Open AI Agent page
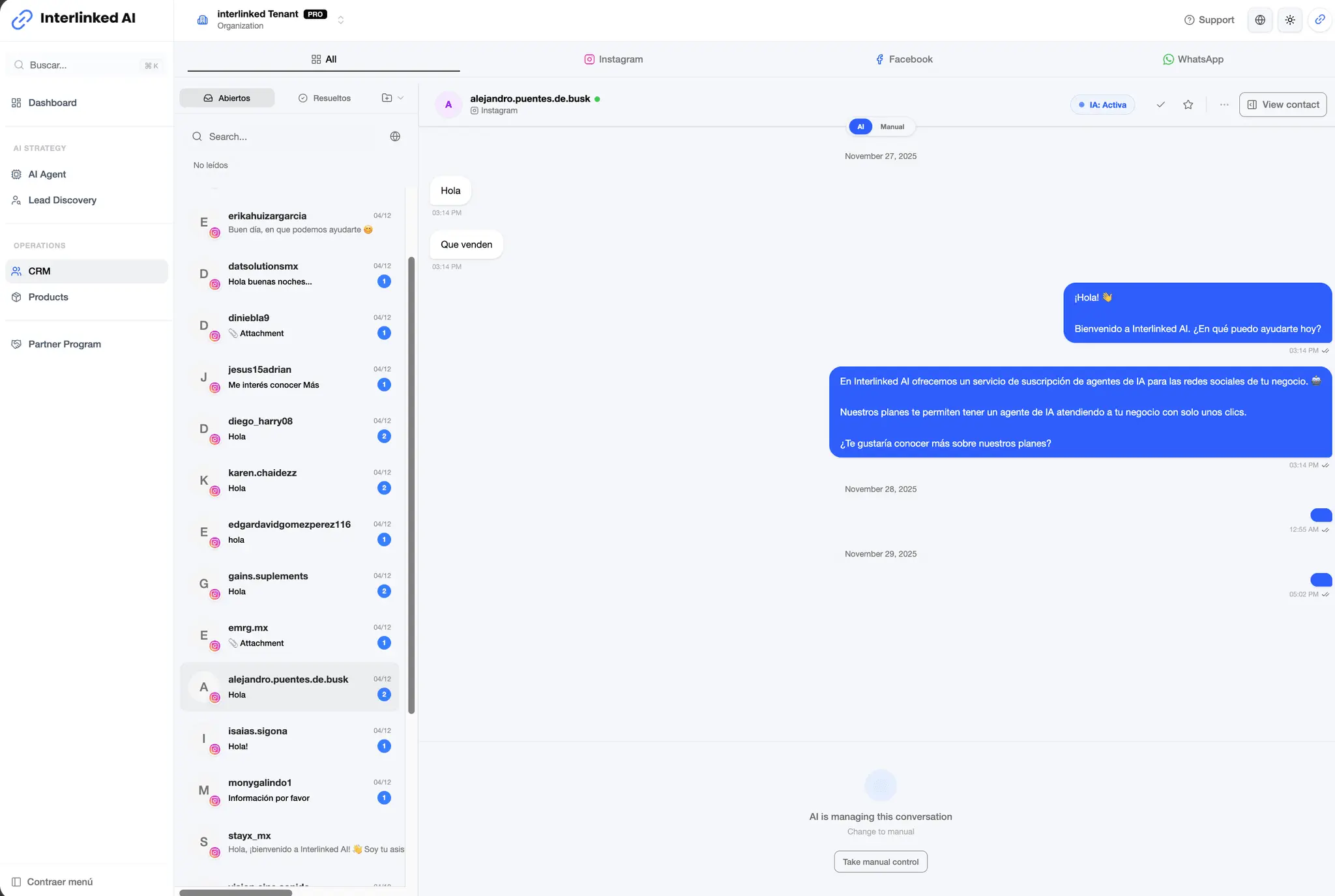This screenshot has width=1335, height=896. tap(87, 175)
